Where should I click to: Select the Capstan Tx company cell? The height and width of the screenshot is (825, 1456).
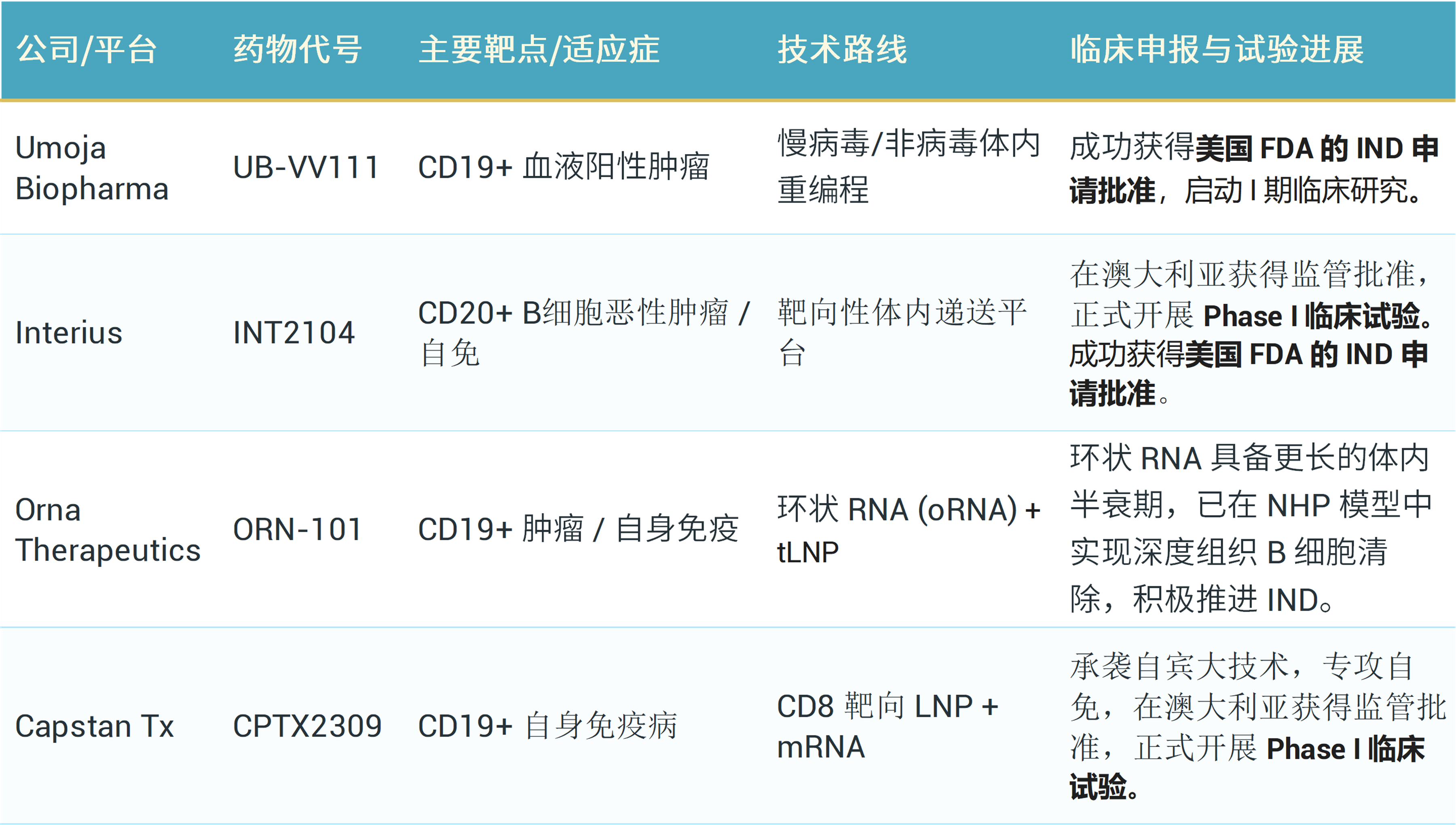coord(94,726)
